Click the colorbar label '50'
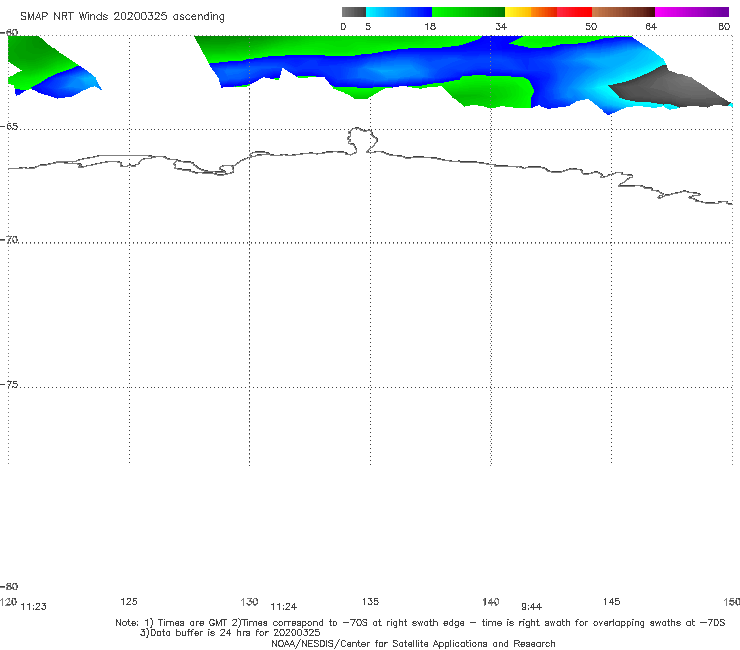This screenshot has width=740, height=650. click(x=591, y=26)
